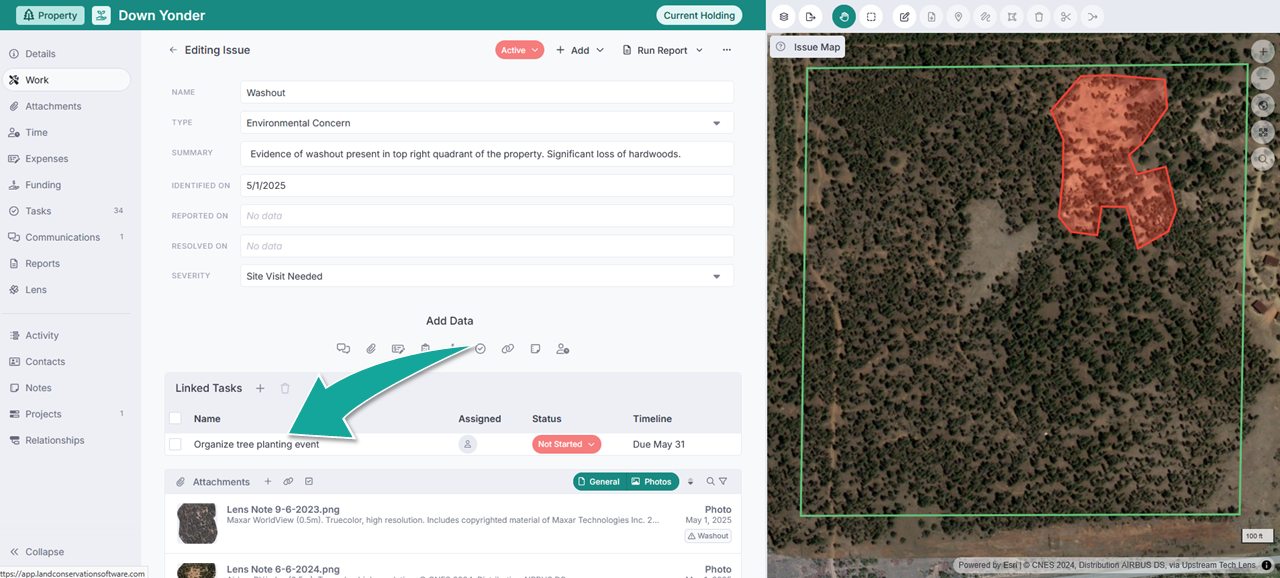Select the scissors cut tool
The image size is (1280, 578).
coord(1066,17)
